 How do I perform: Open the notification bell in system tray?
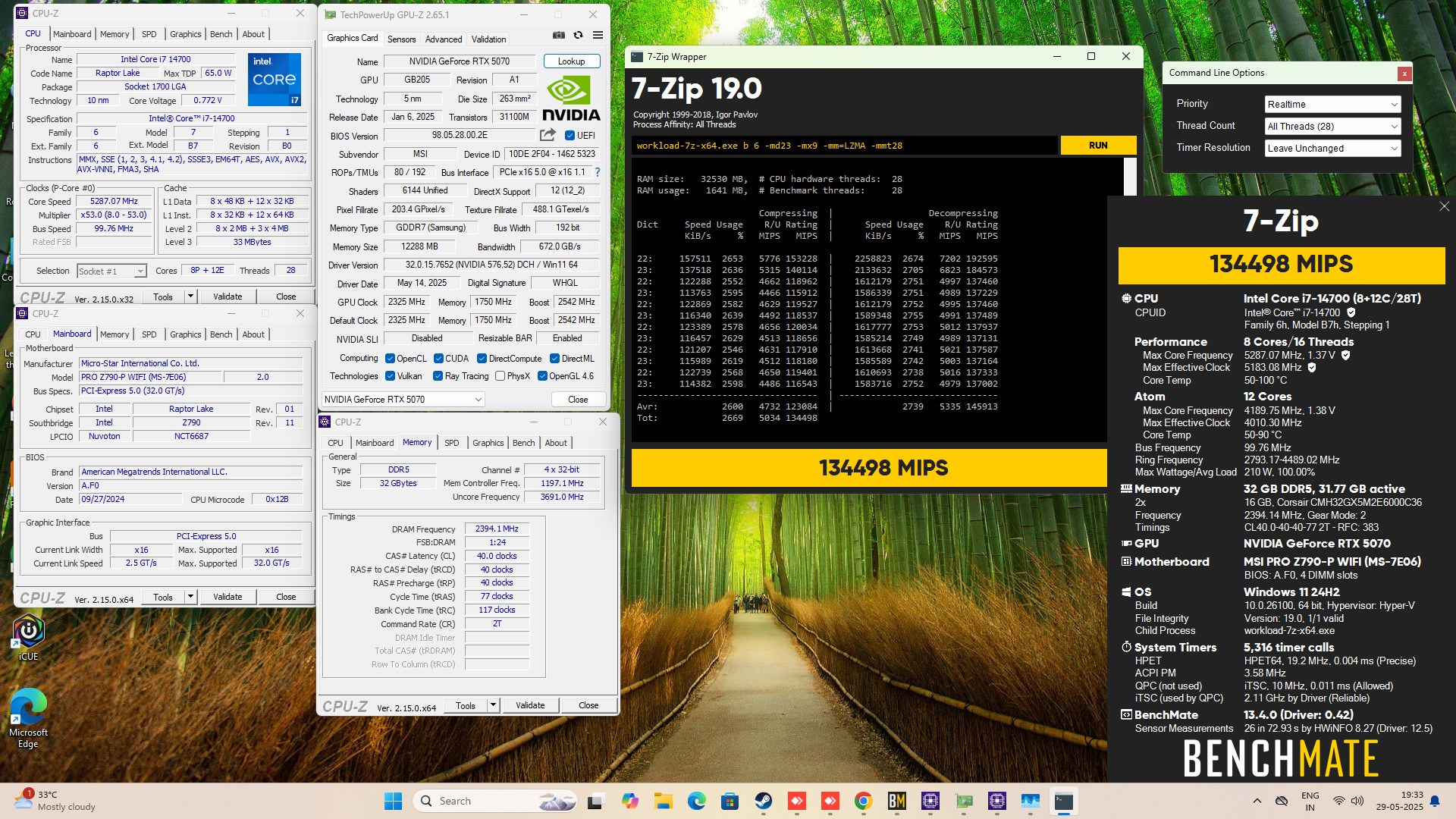click(1435, 801)
